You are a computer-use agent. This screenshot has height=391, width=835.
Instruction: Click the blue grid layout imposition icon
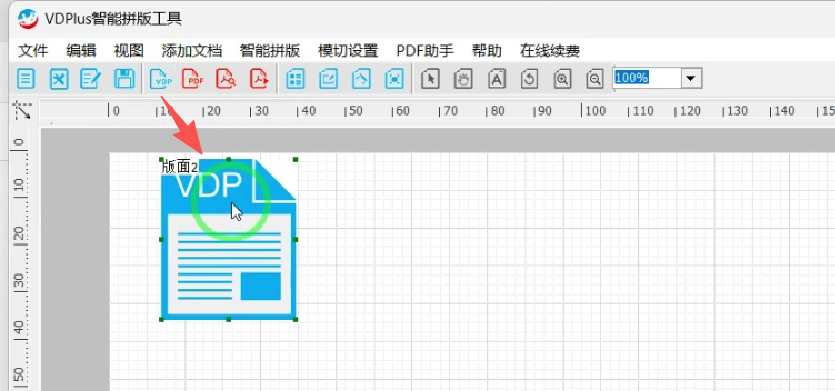click(295, 79)
